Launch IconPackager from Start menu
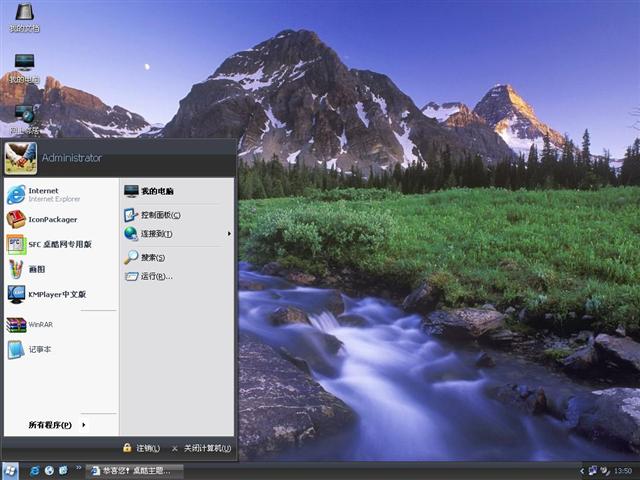Viewport: 640px width, 480px height. [52, 219]
